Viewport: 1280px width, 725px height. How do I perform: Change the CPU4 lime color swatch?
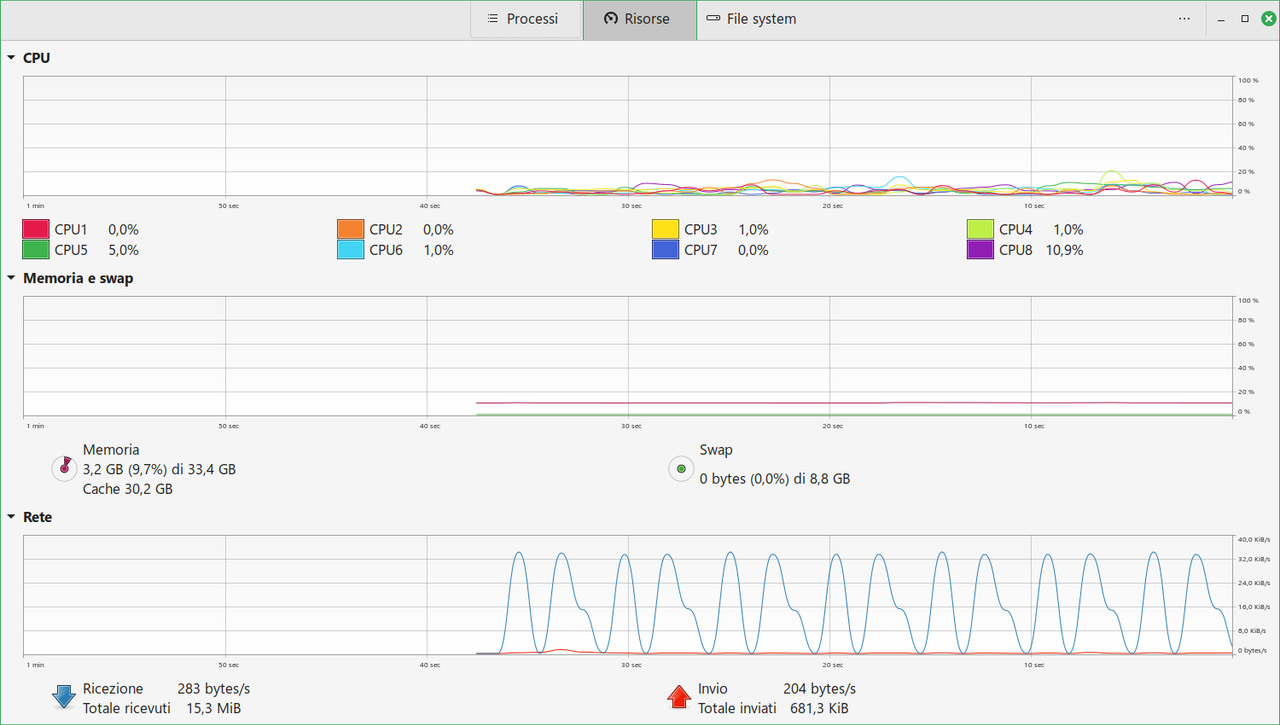[x=980, y=229]
